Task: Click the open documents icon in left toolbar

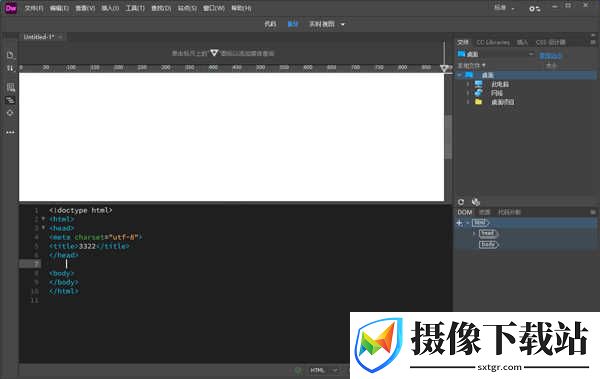Action: [10, 55]
